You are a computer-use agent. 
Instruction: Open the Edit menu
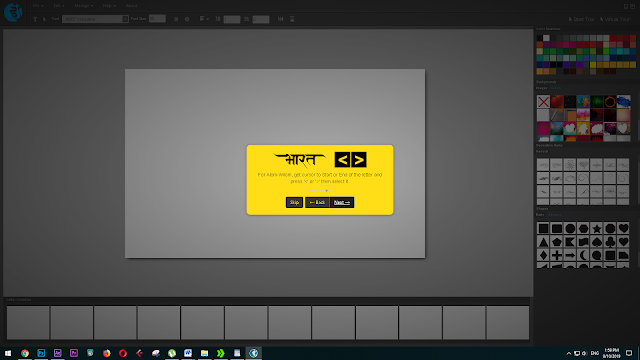pyautogui.click(x=59, y=6)
